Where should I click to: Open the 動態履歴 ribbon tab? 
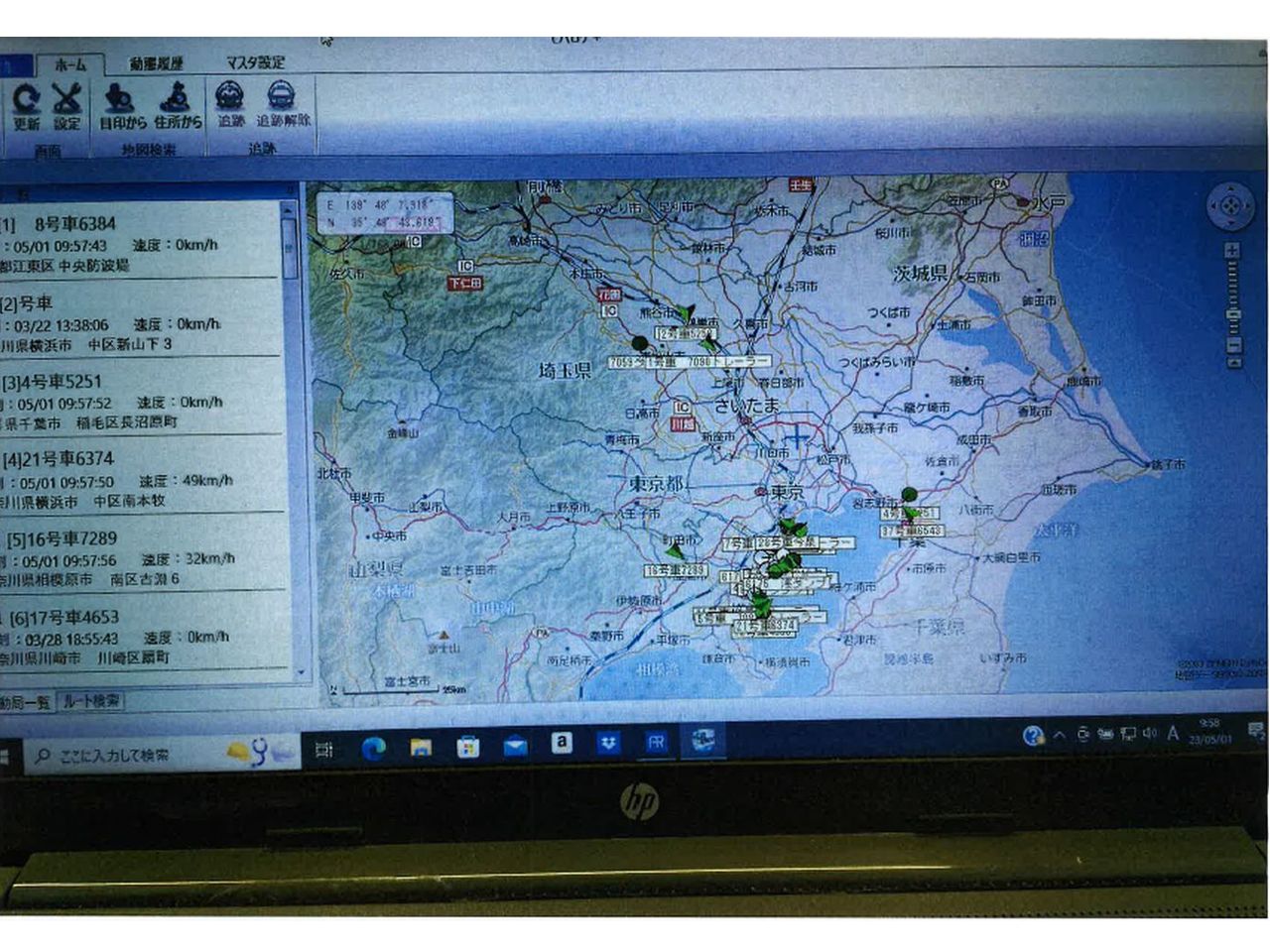[156, 62]
